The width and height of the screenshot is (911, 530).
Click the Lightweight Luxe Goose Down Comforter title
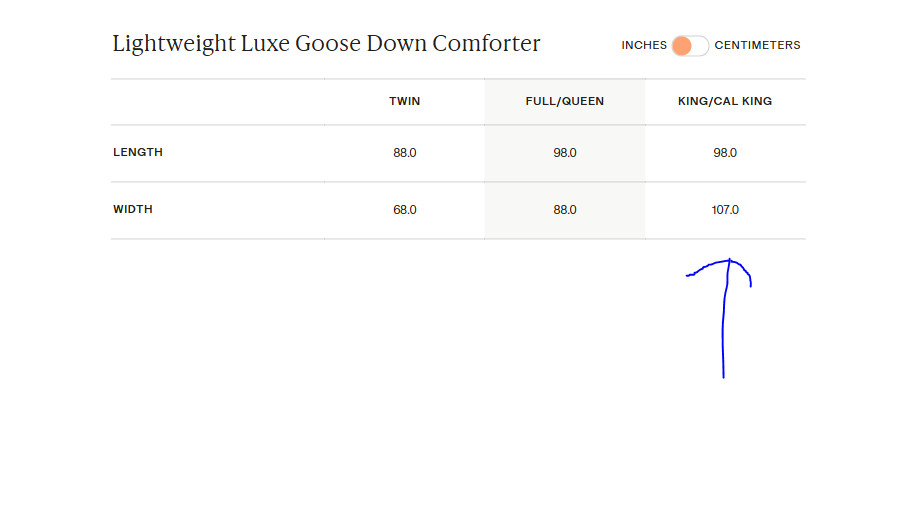click(x=326, y=44)
